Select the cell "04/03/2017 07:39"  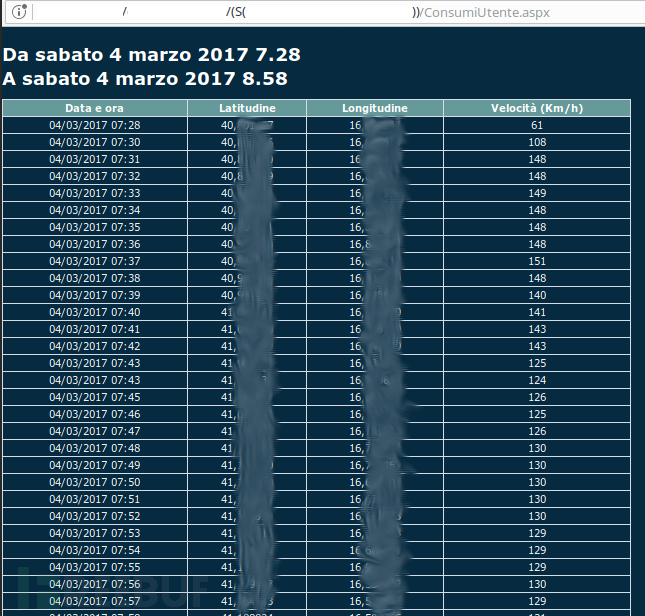click(x=95, y=295)
